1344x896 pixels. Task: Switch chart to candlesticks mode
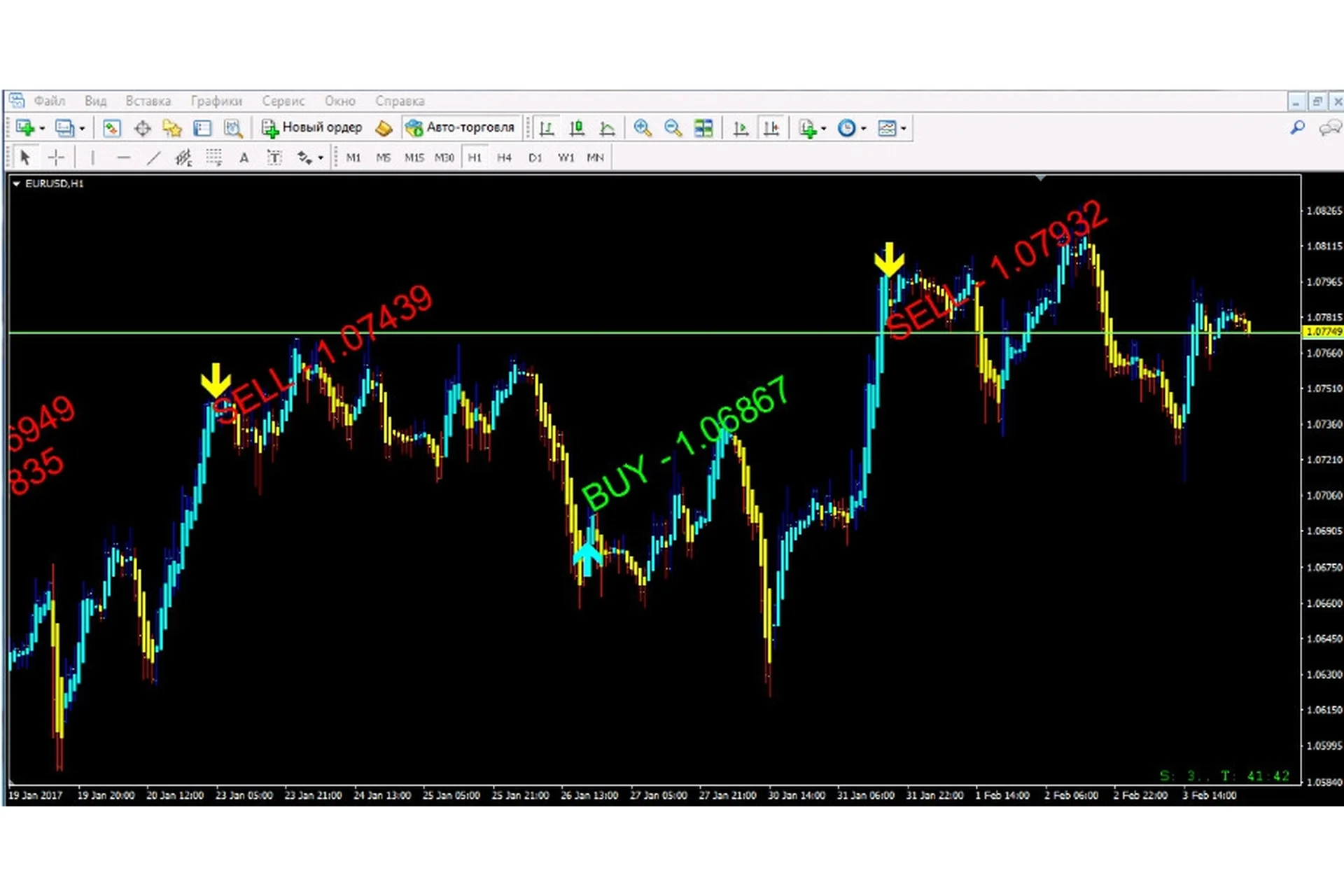tap(577, 128)
